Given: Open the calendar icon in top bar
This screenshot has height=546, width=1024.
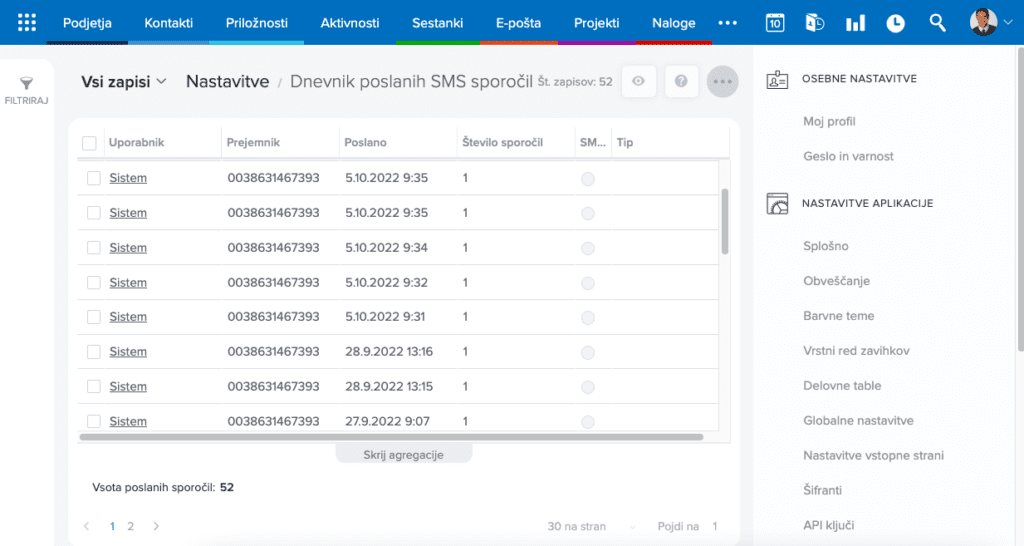Looking at the screenshot, I should pos(775,23).
